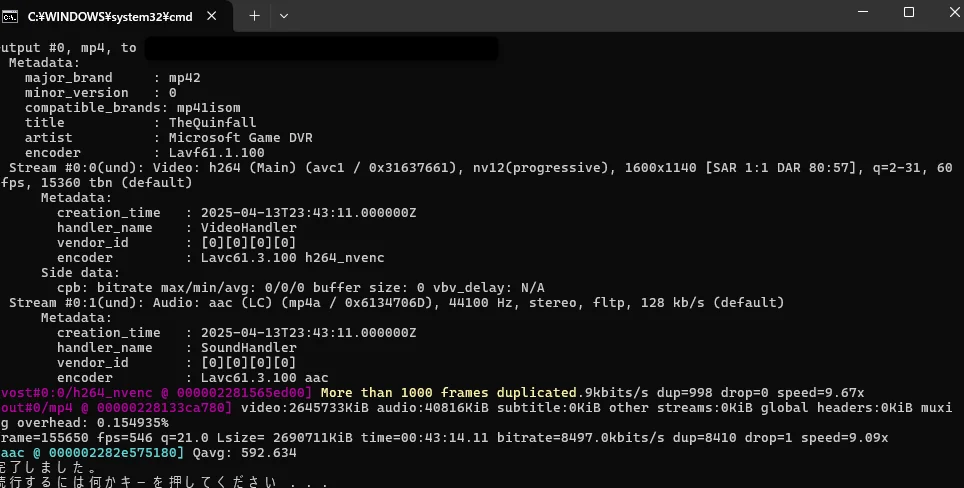
Task: Click the title value TheQuinfall
Action: 212,123
